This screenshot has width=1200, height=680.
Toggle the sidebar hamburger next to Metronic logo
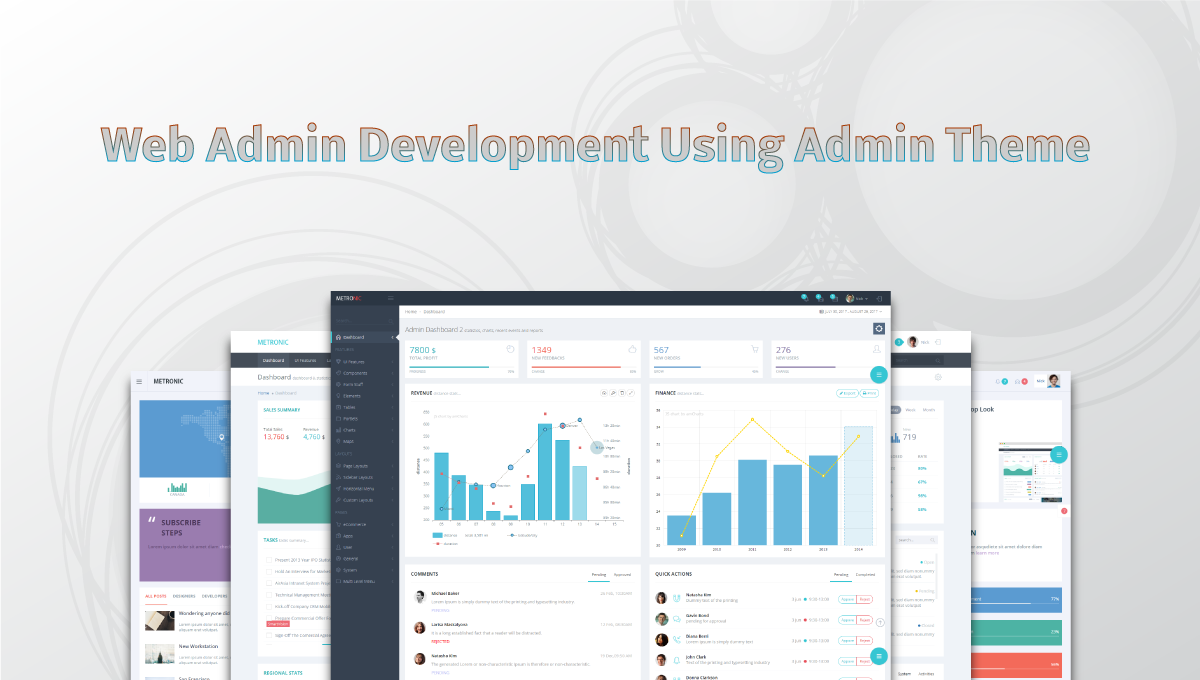coord(391,298)
